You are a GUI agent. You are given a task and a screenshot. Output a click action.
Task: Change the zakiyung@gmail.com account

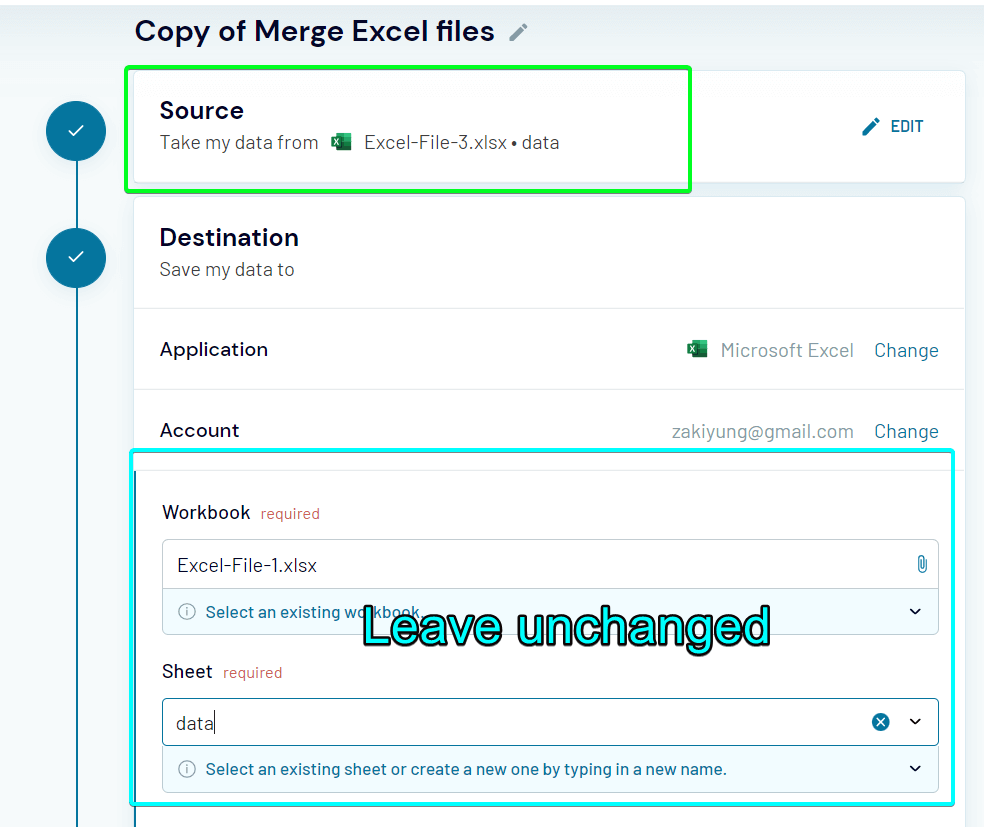[906, 431]
